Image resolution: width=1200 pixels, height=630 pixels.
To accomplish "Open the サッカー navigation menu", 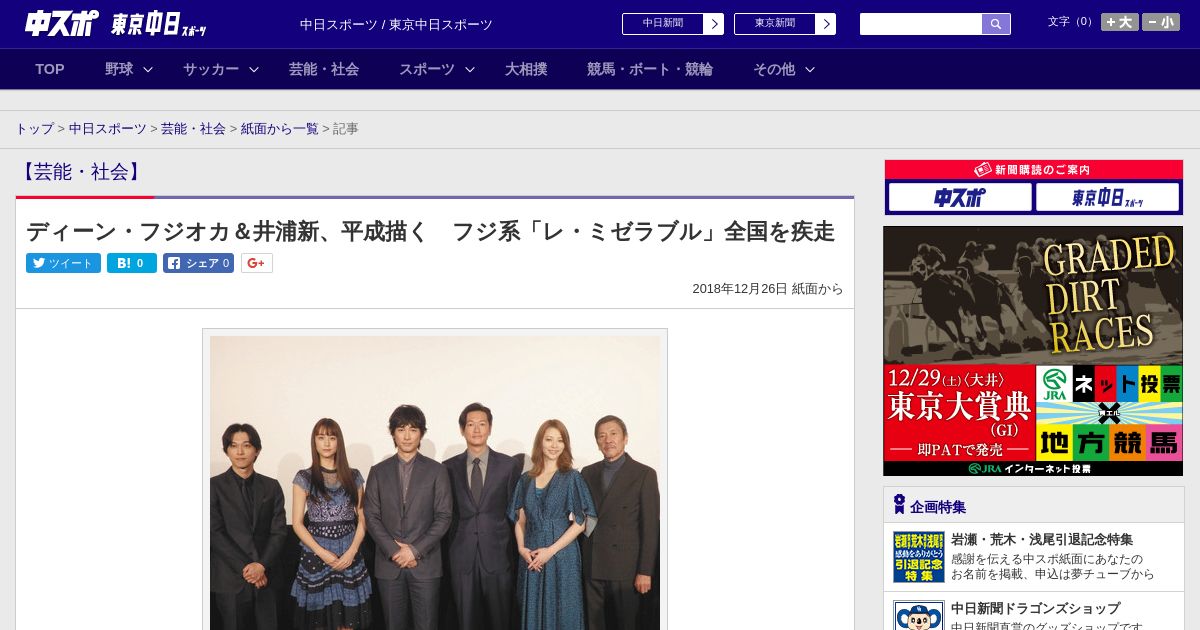I will point(211,69).
